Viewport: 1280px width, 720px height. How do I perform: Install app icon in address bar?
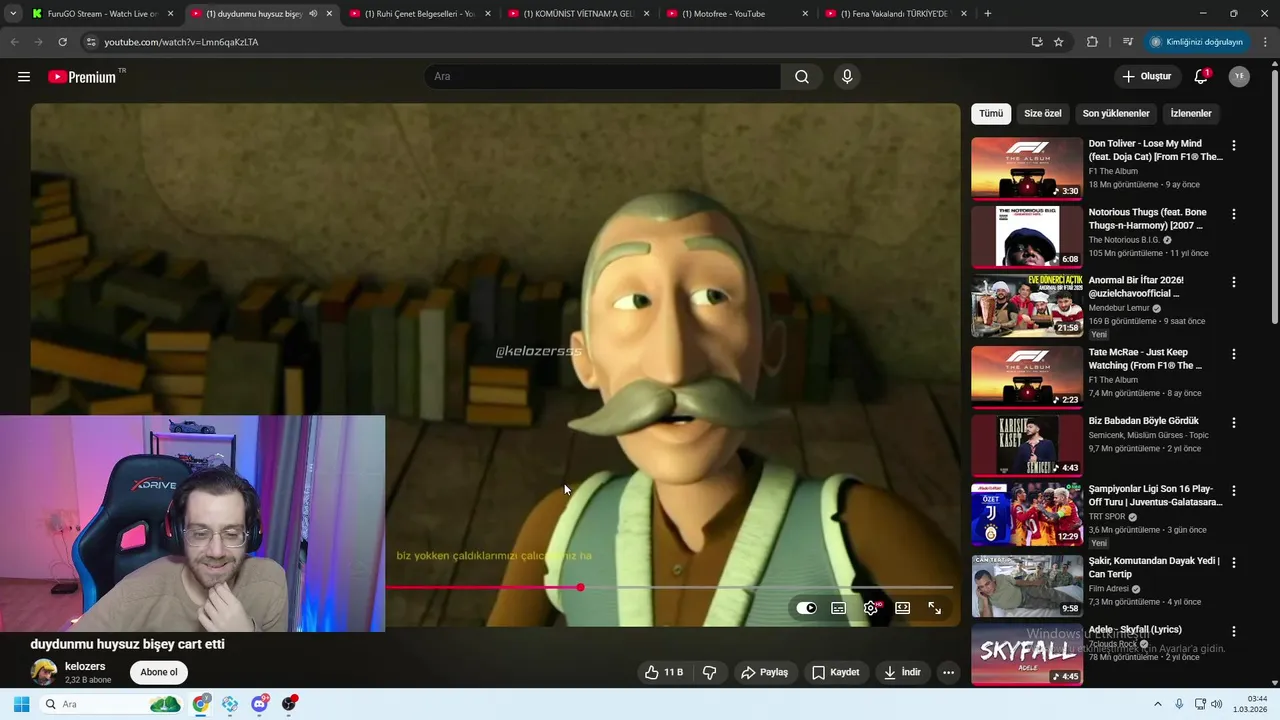pyautogui.click(x=1037, y=42)
